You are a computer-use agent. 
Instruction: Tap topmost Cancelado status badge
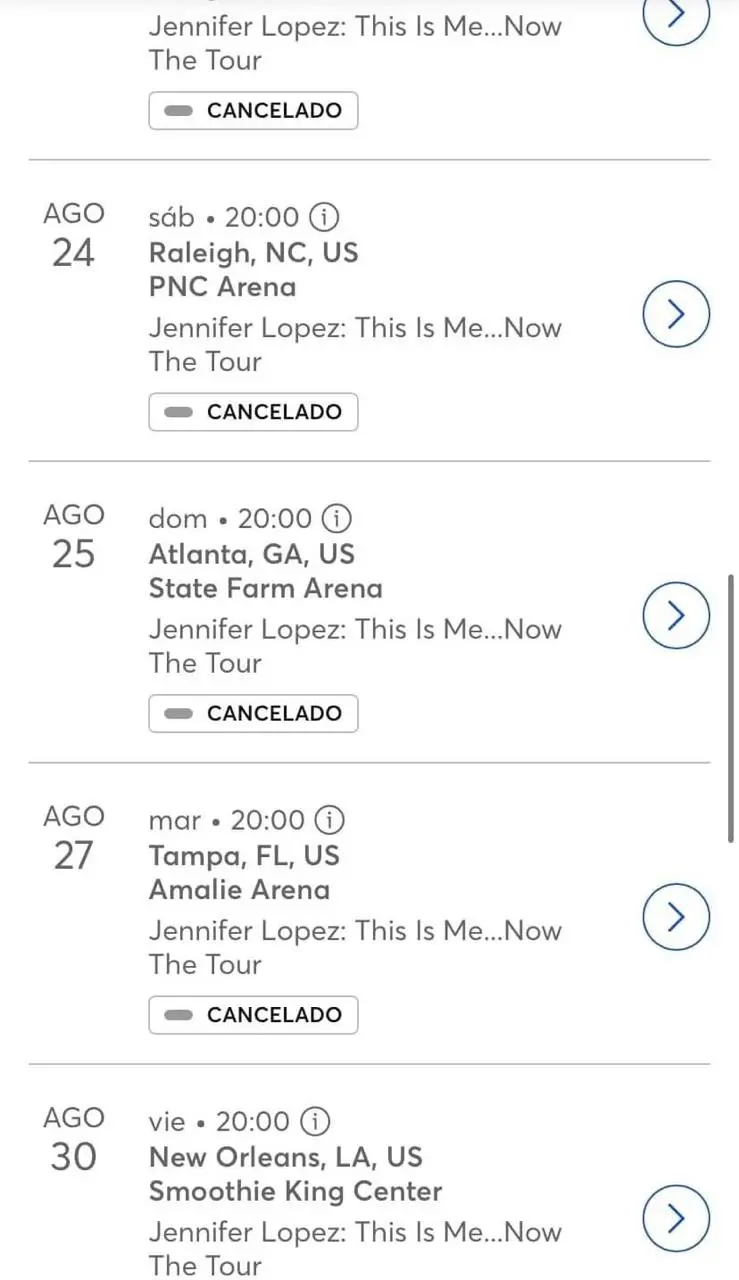coord(253,110)
